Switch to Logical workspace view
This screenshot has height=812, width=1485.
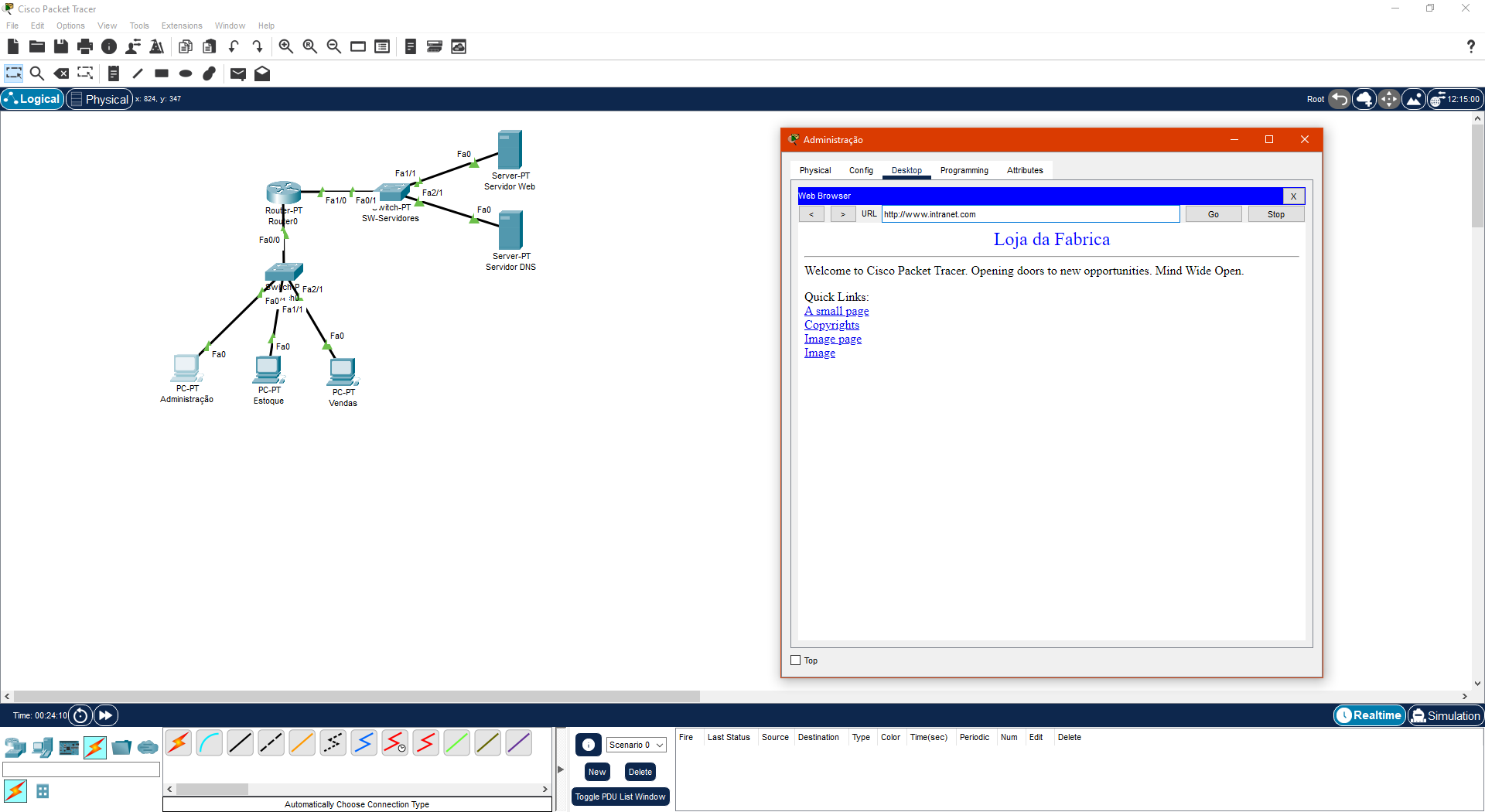tap(32, 99)
